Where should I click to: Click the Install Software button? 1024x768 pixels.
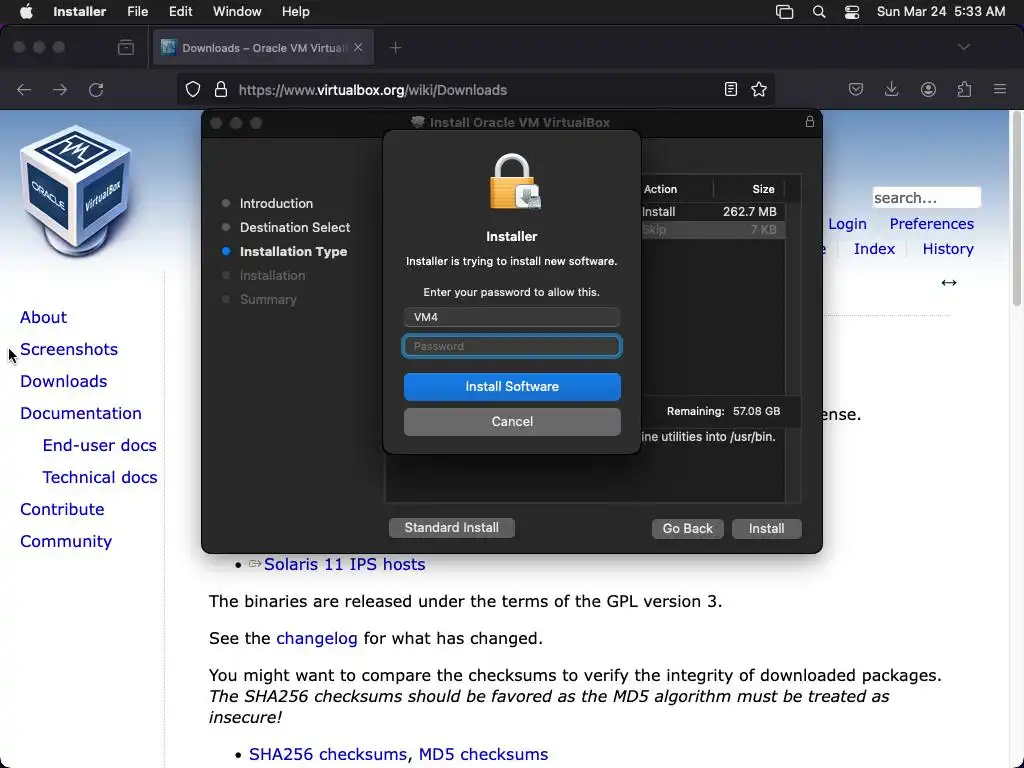(x=512, y=387)
